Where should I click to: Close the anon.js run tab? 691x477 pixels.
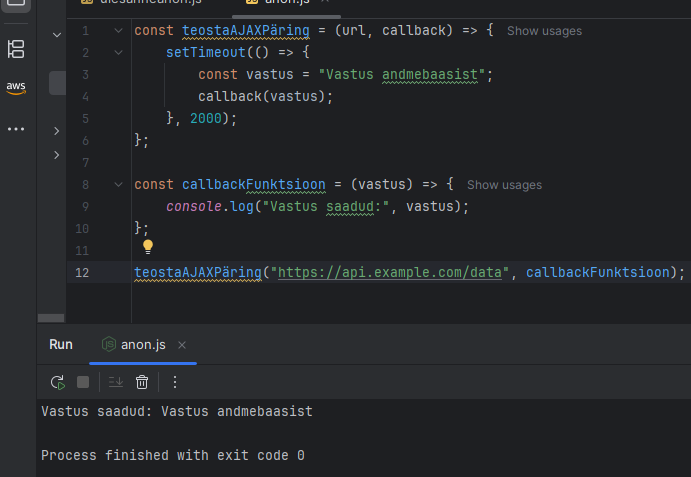182,344
